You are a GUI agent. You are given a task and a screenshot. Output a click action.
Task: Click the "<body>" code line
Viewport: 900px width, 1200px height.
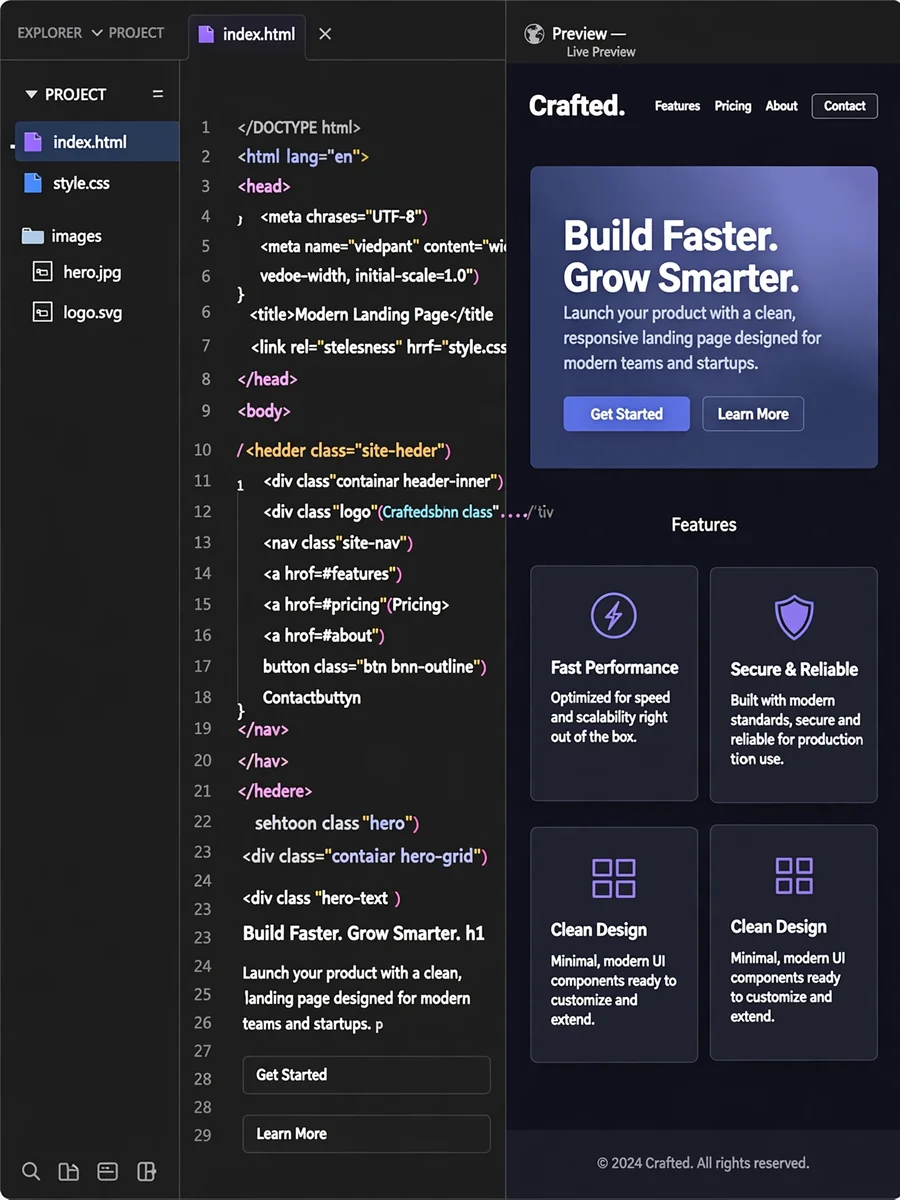click(x=264, y=411)
